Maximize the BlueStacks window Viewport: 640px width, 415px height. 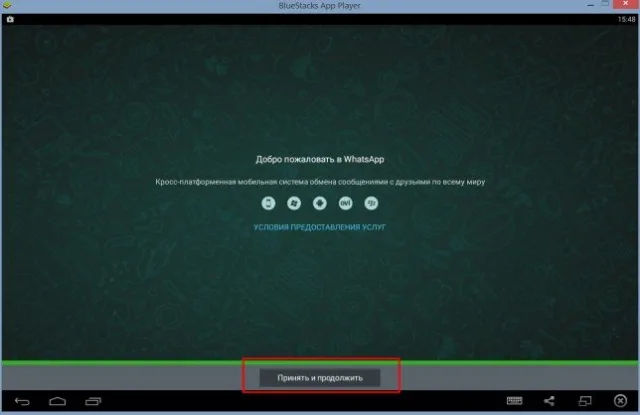click(x=605, y=4)
